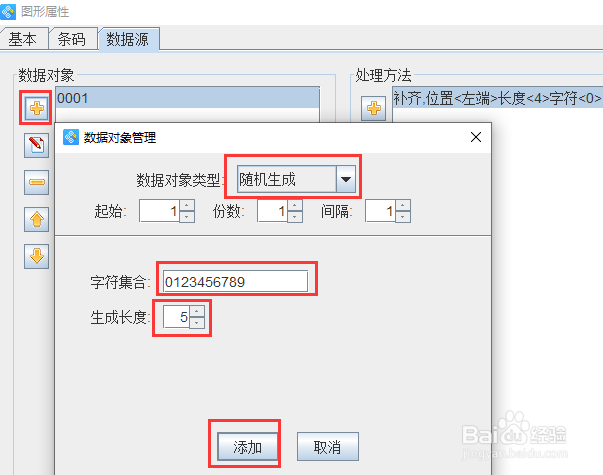Increase the 间隔 spinner value
The width and height of the screenshot is (603, 475).
(x=403, y=205)
